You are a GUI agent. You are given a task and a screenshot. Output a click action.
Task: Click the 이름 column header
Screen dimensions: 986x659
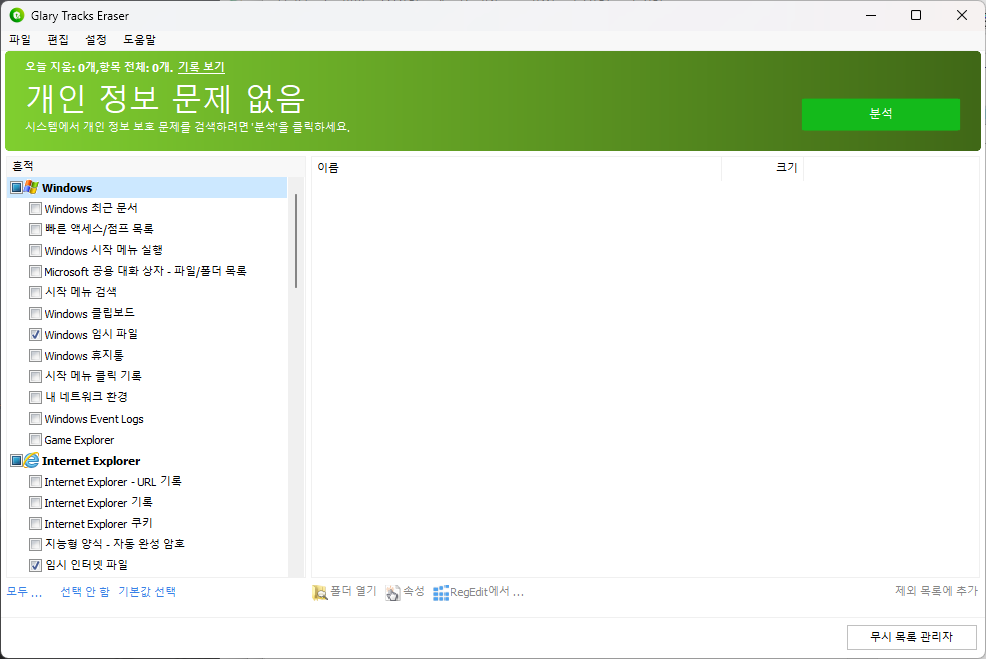pos(516,168)
